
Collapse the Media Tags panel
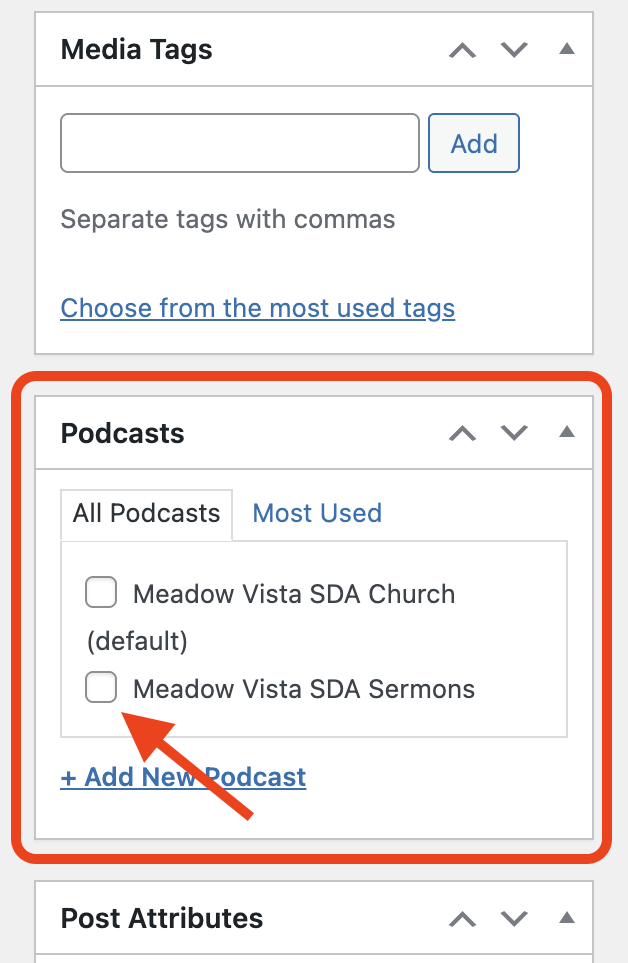coord(567,49)
